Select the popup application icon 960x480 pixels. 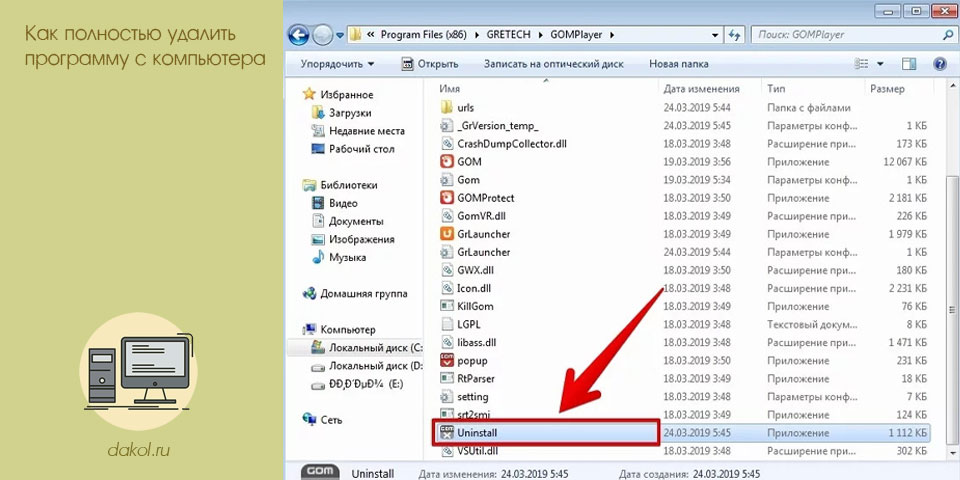[447, 360]
